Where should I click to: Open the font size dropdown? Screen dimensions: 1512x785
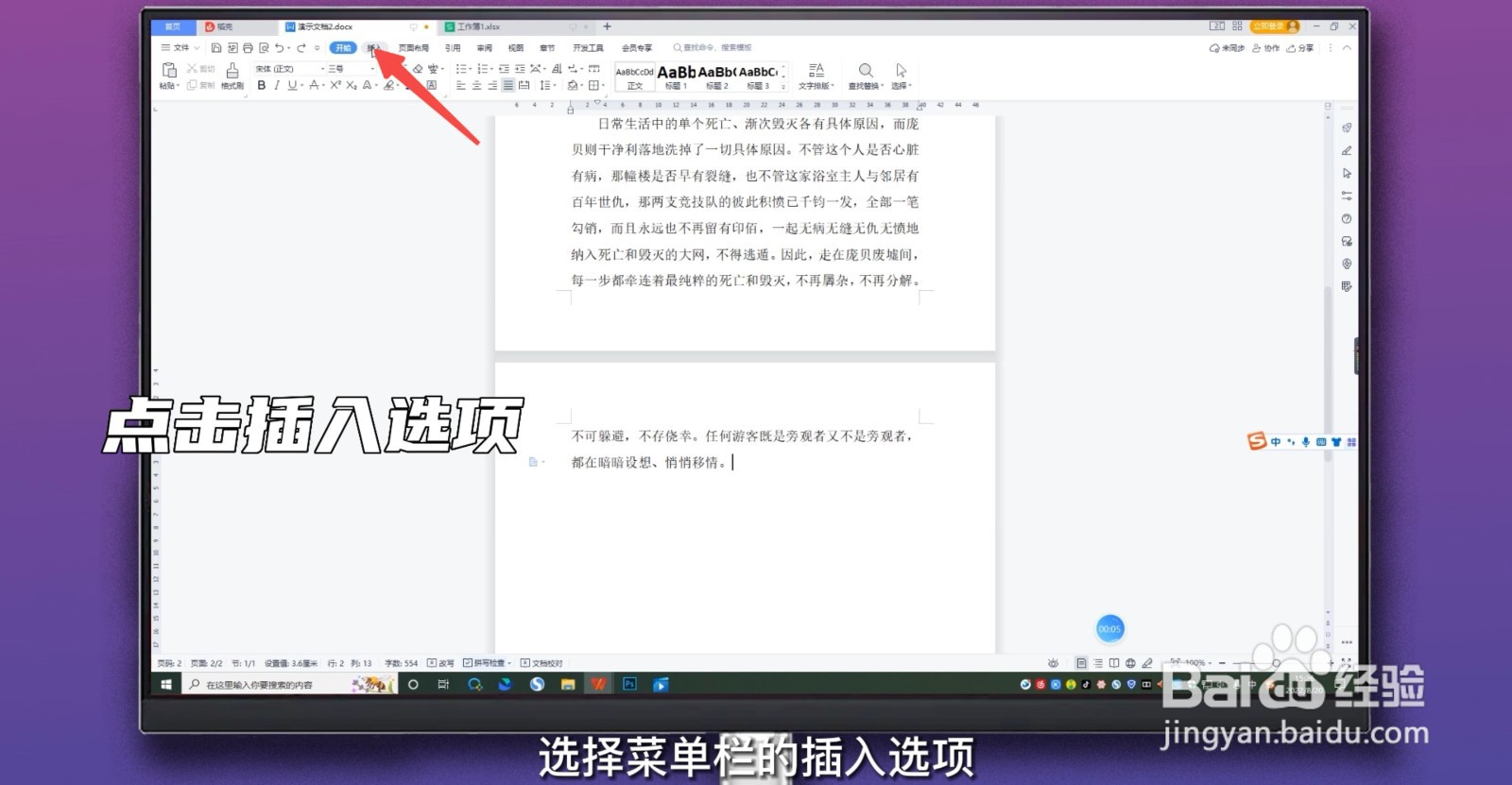371,69
